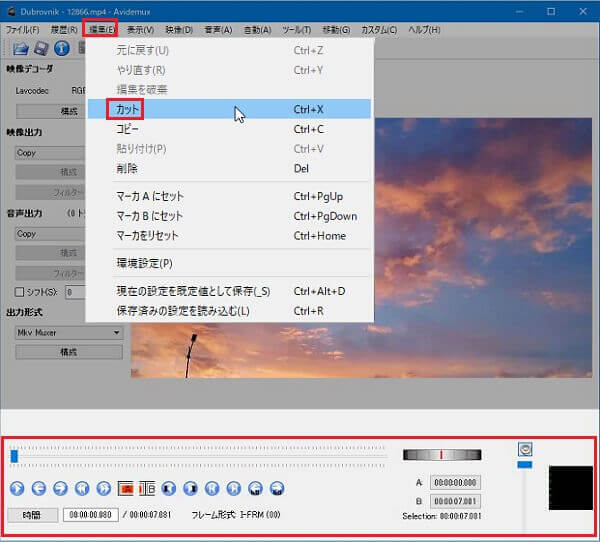Jump to previous keyframe double-left icon
The image size is (600, 542).
pyautogui.click(x=82, y=488)
